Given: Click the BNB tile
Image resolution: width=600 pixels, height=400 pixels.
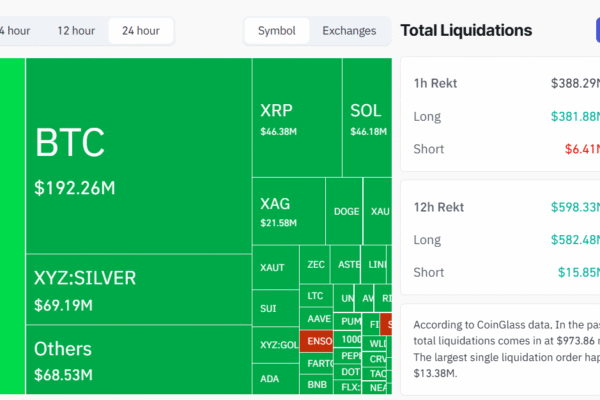Looking at the screenshot, I should [318, 384].
